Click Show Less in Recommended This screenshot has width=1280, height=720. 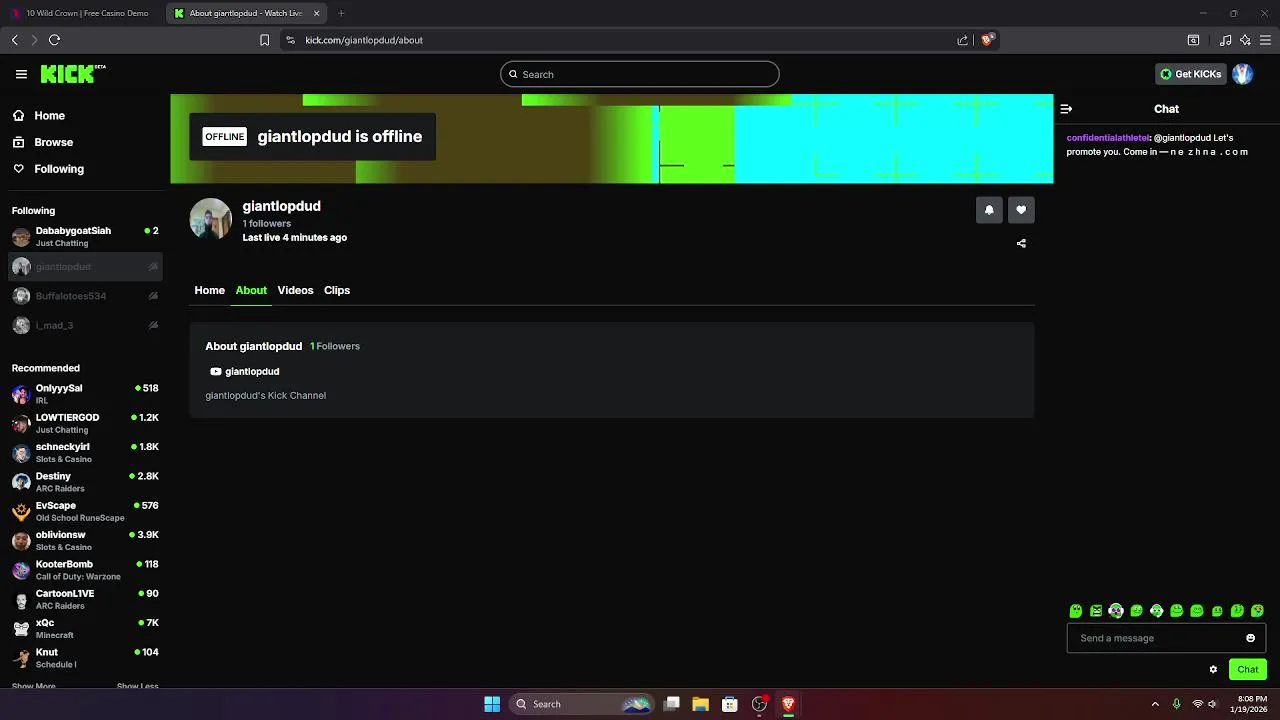pyautogui.click(x=137, y=687)
